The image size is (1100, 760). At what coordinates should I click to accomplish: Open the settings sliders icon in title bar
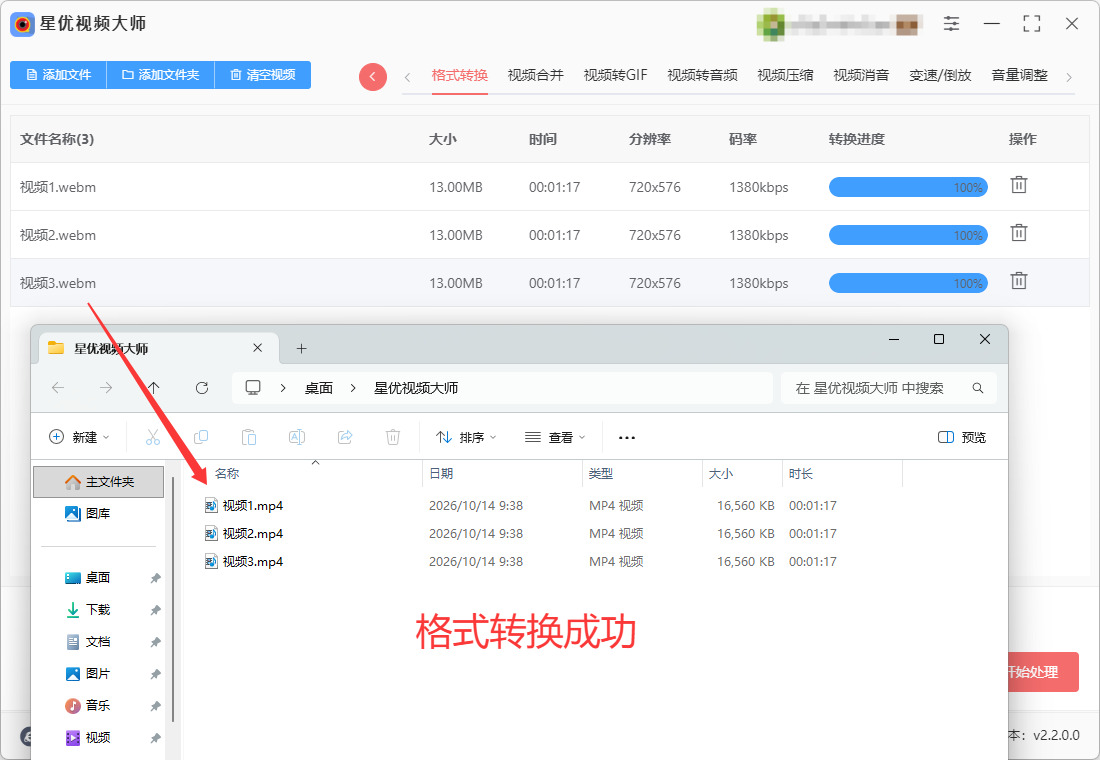[951, 24]
